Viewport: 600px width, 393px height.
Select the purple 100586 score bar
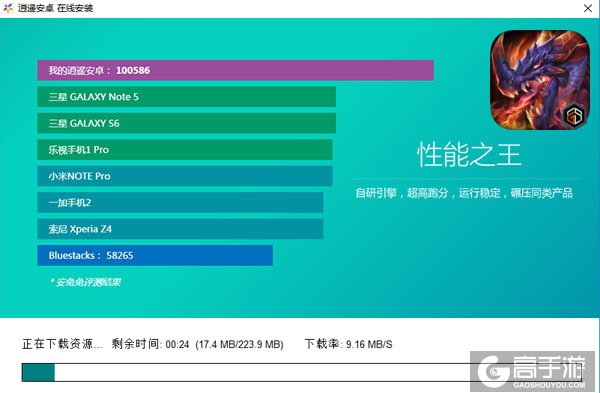coord(235,70)
